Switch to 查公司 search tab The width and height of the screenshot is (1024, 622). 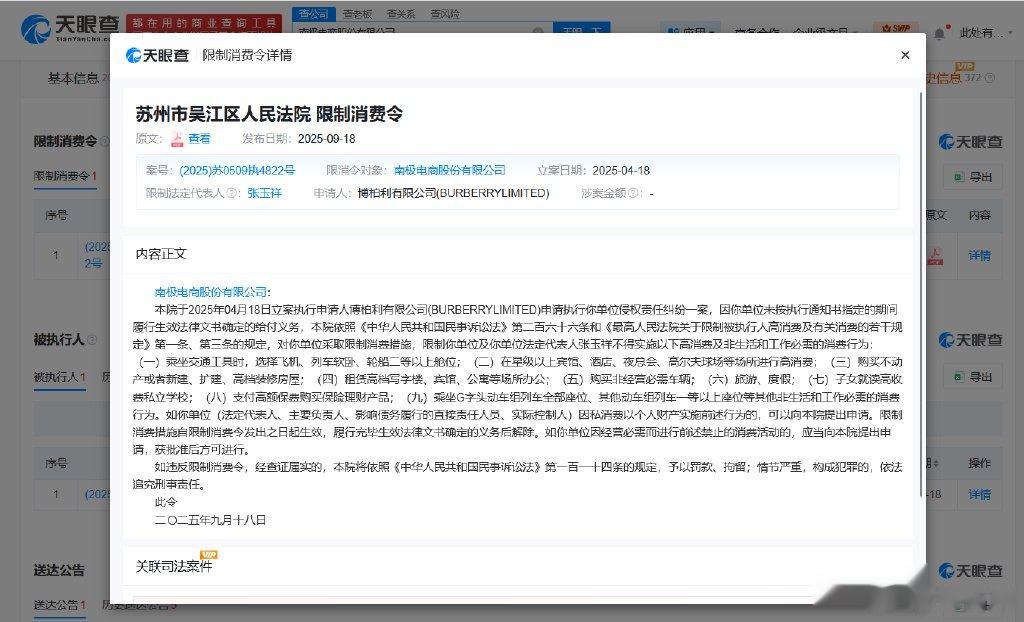click(x=313, y=14)
